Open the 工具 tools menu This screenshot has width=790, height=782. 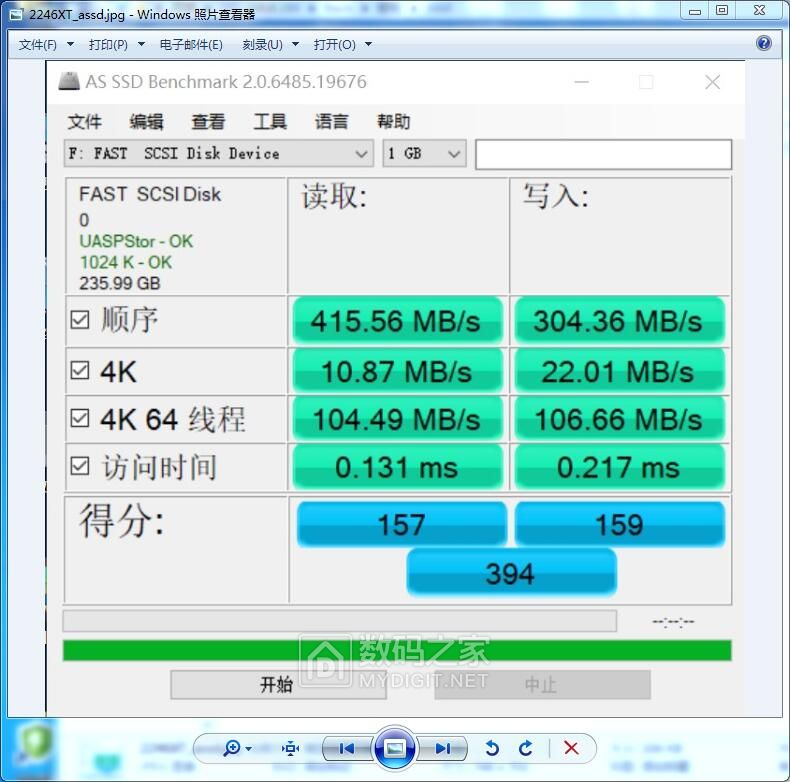coord(270,121)
